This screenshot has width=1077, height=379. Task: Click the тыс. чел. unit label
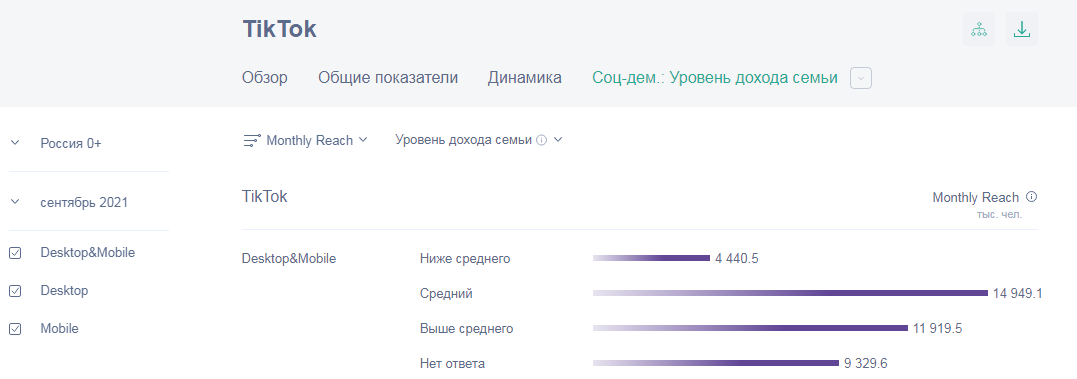coord(999,215)
